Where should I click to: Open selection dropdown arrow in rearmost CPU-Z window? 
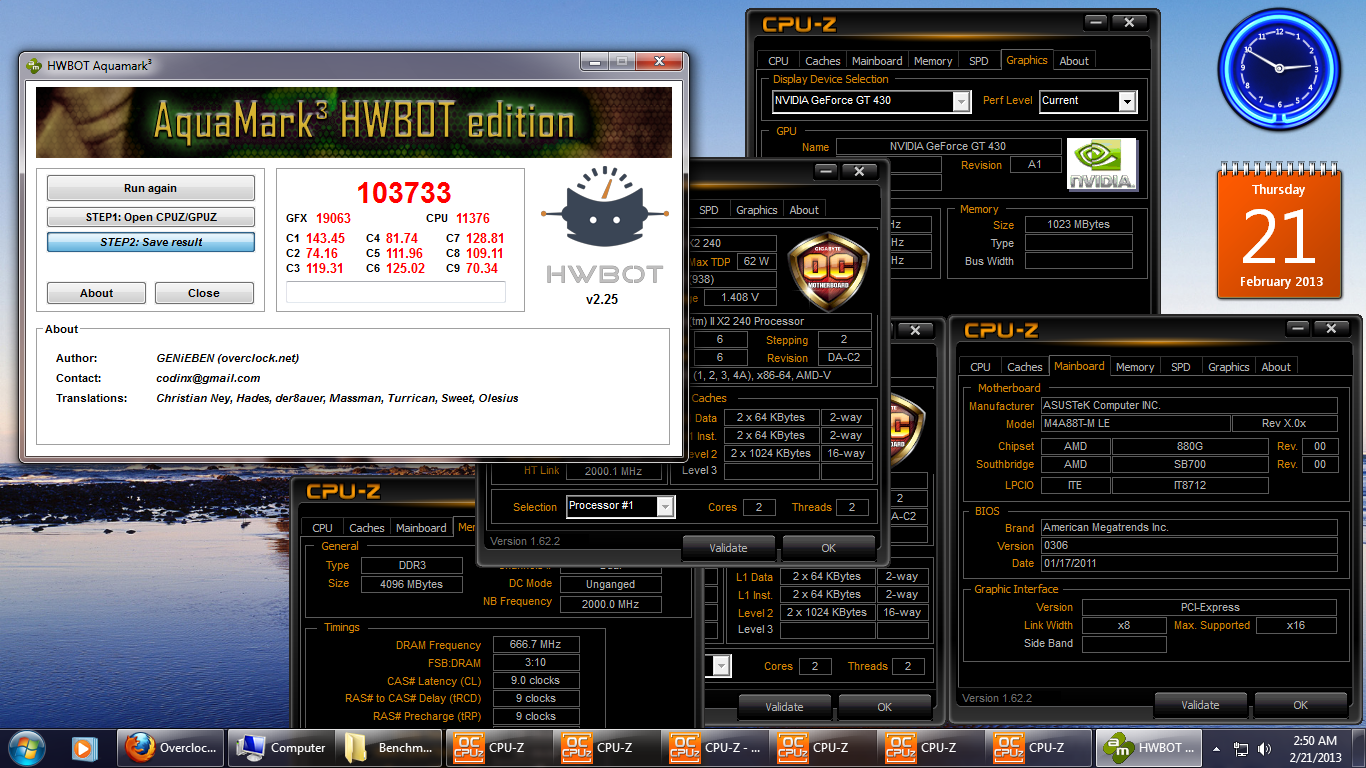click(722, 666)
